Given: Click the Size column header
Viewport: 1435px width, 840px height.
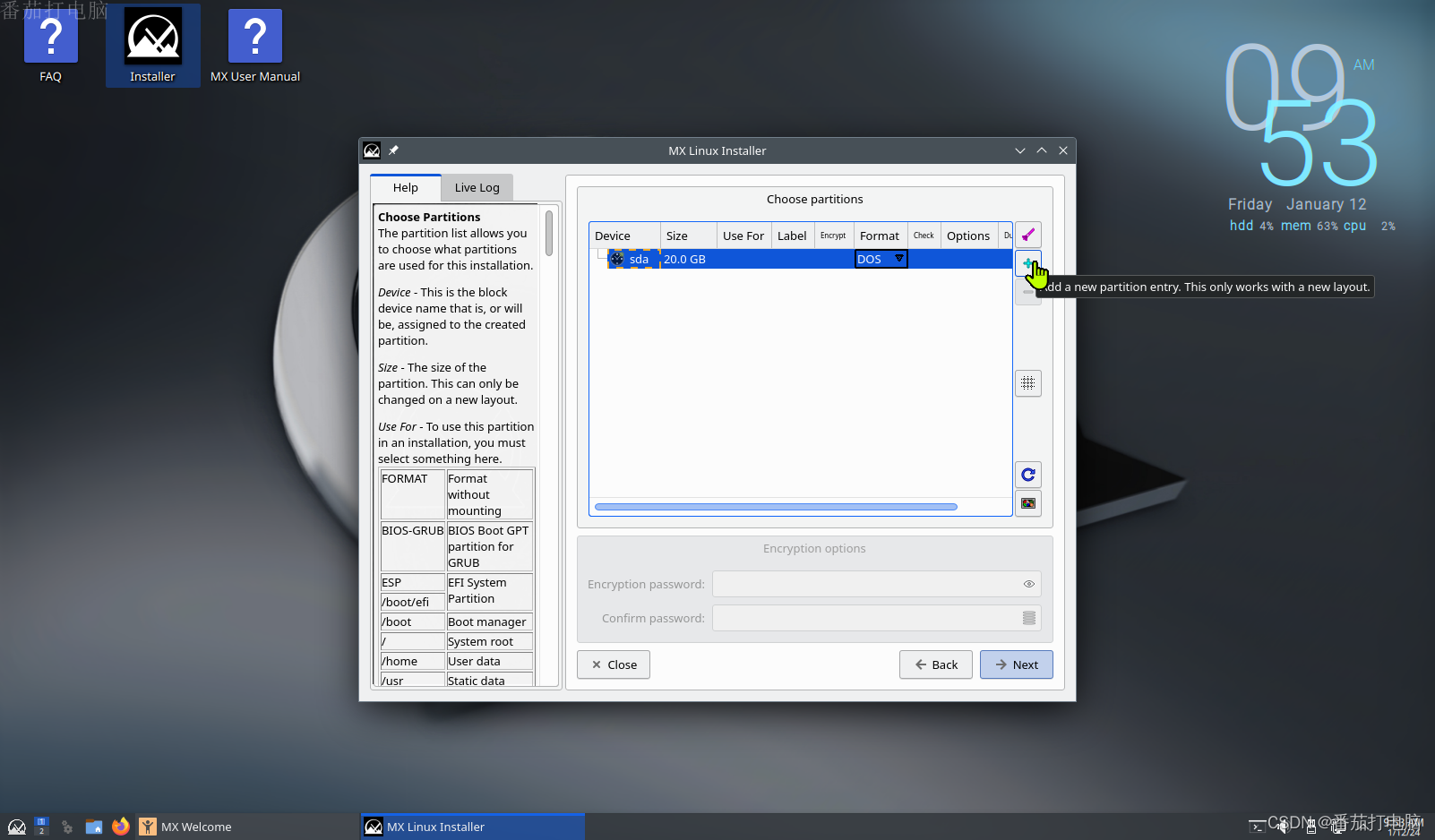Looking at the screenshot, I should 689,236.
